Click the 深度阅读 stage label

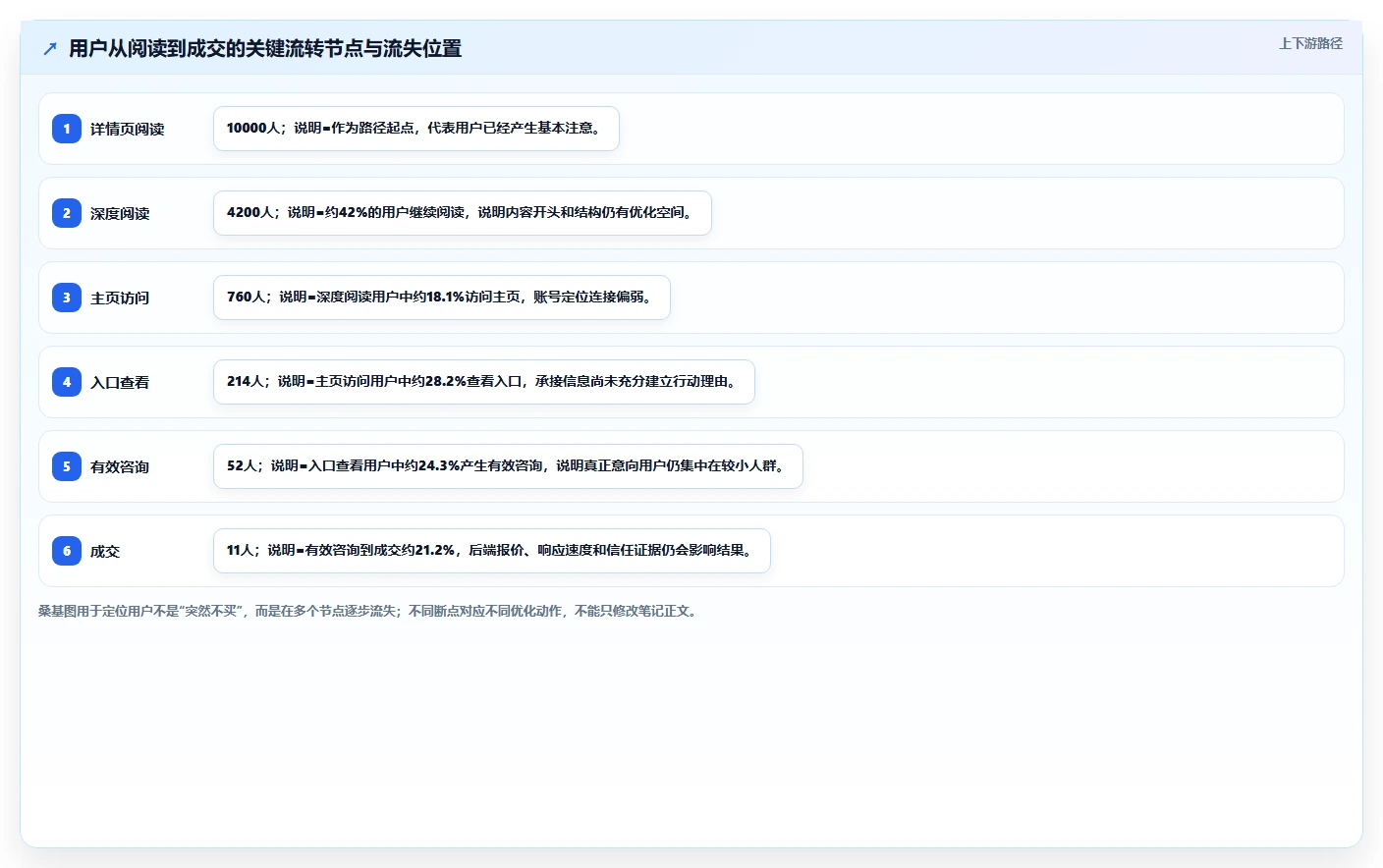pos(120,214)
